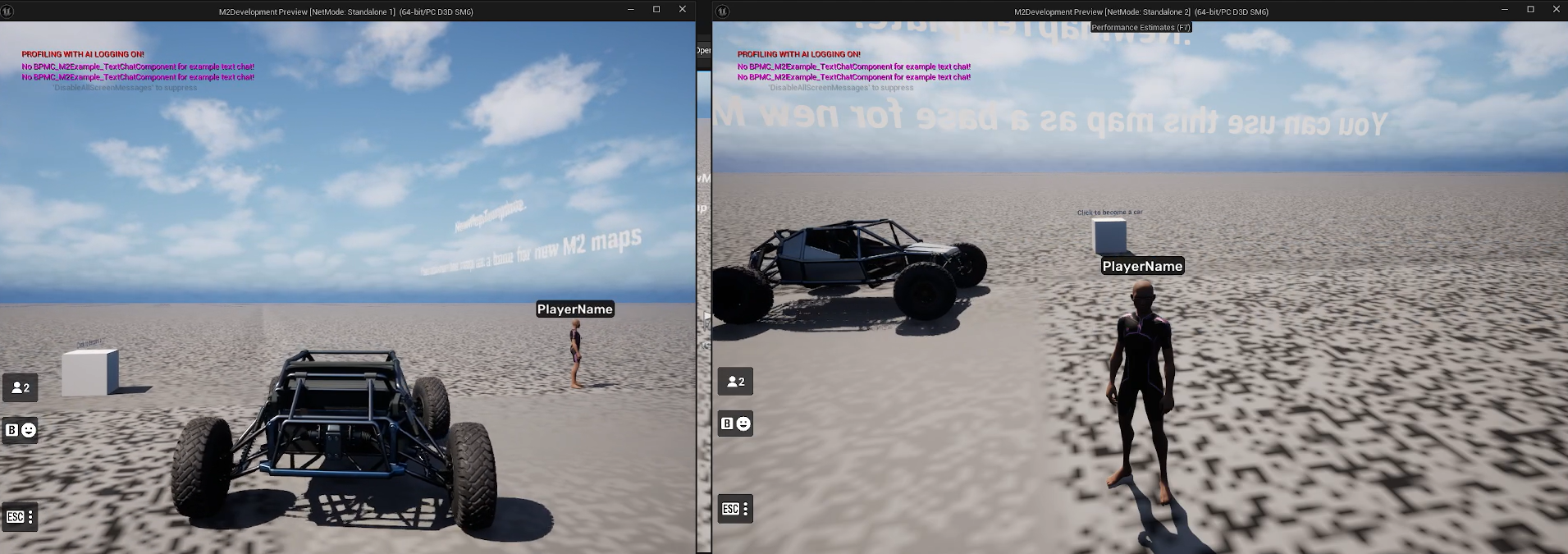Open the player count list in the right viewport
Image resolution: width=1568 pixels, height=554 pixels.
click(735, 382)
